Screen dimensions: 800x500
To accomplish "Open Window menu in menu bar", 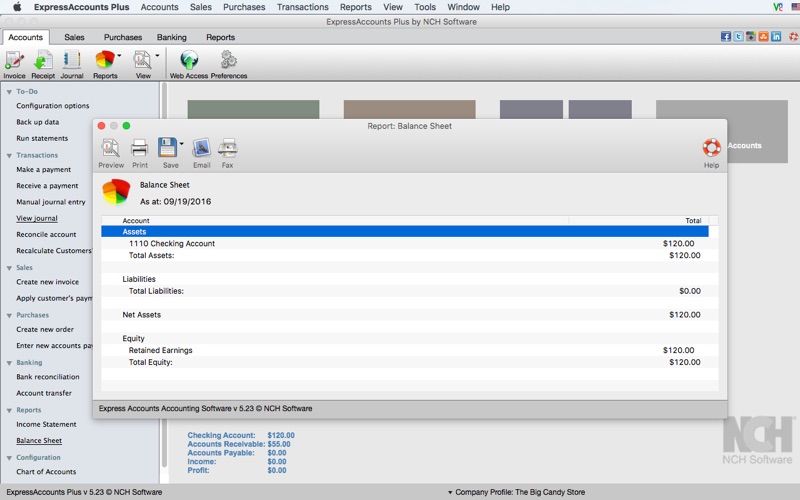I will point(463,7).
